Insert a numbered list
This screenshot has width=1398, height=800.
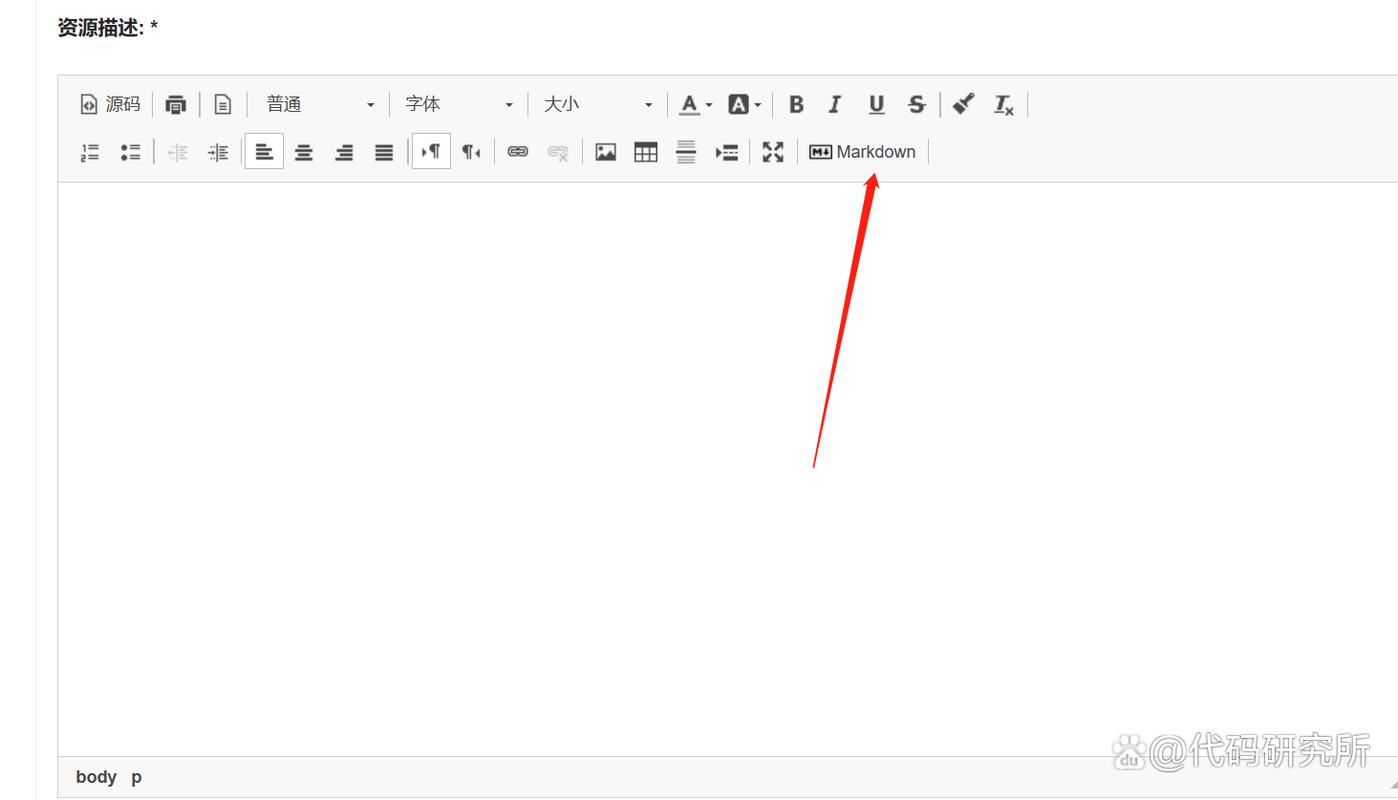click(x=90, y=152)
